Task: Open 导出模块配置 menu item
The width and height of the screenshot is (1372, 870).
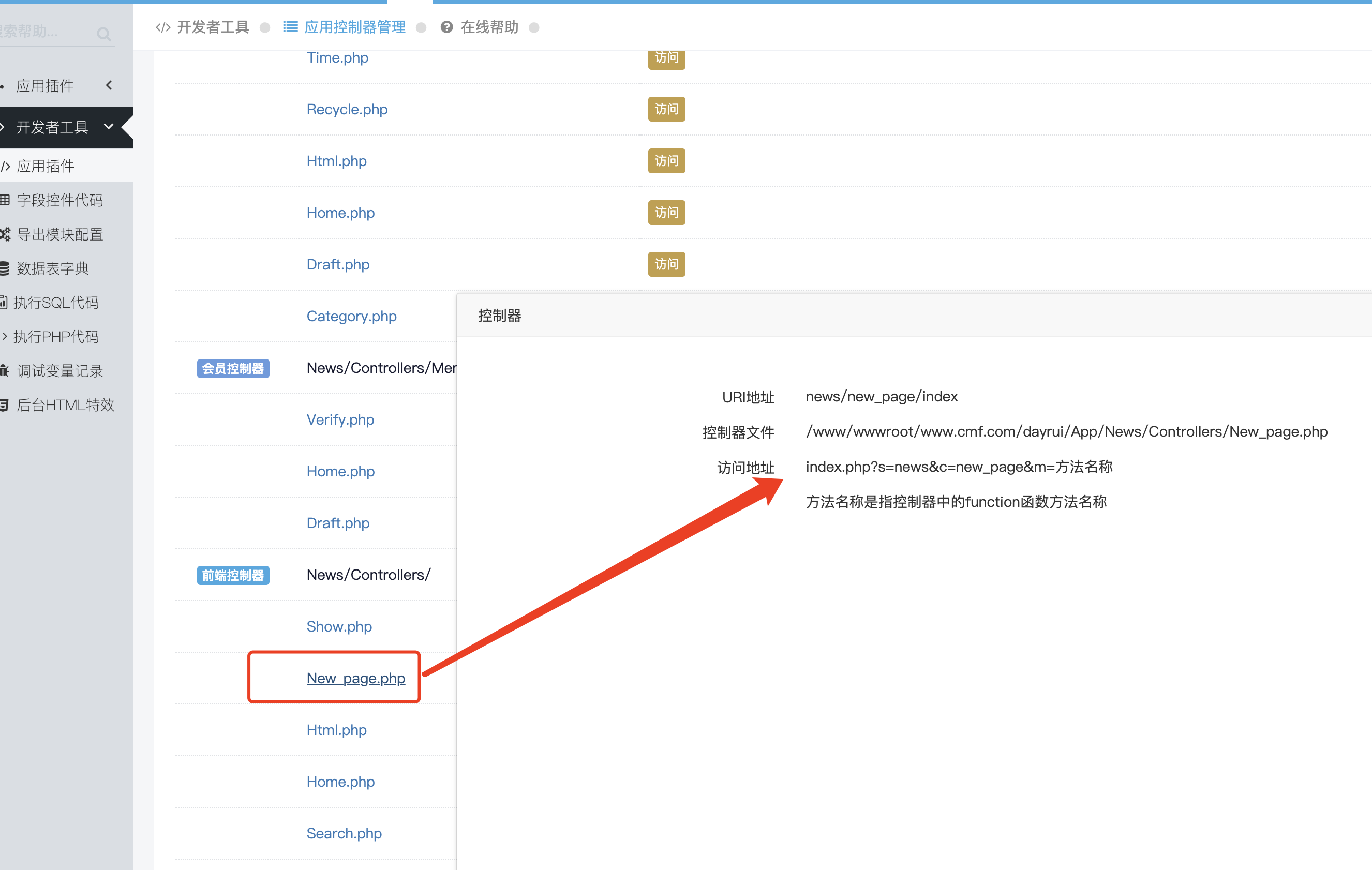Action: pyautogui.click(x=60, y=234)
